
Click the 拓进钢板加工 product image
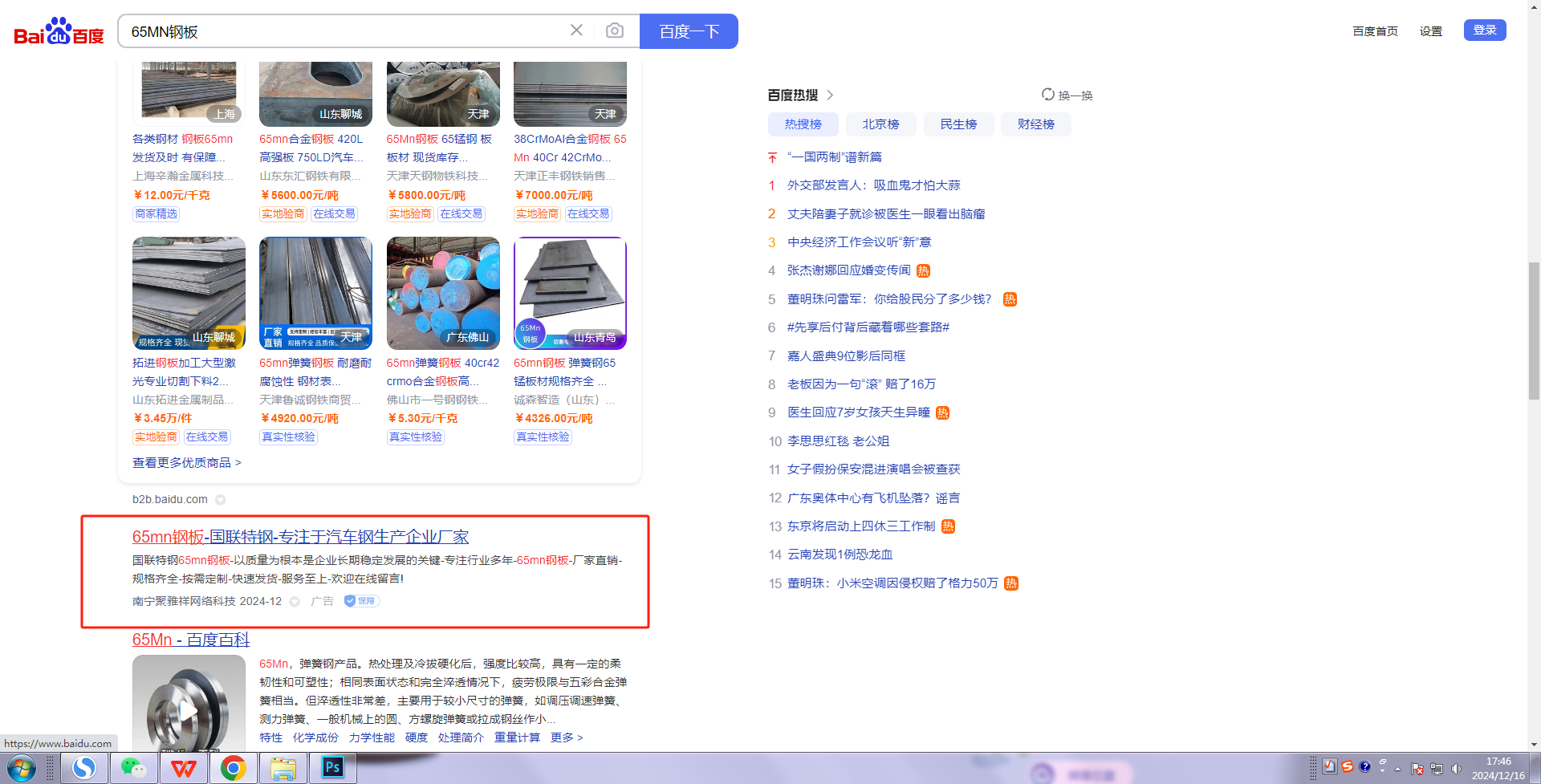[x=189, y=293]
